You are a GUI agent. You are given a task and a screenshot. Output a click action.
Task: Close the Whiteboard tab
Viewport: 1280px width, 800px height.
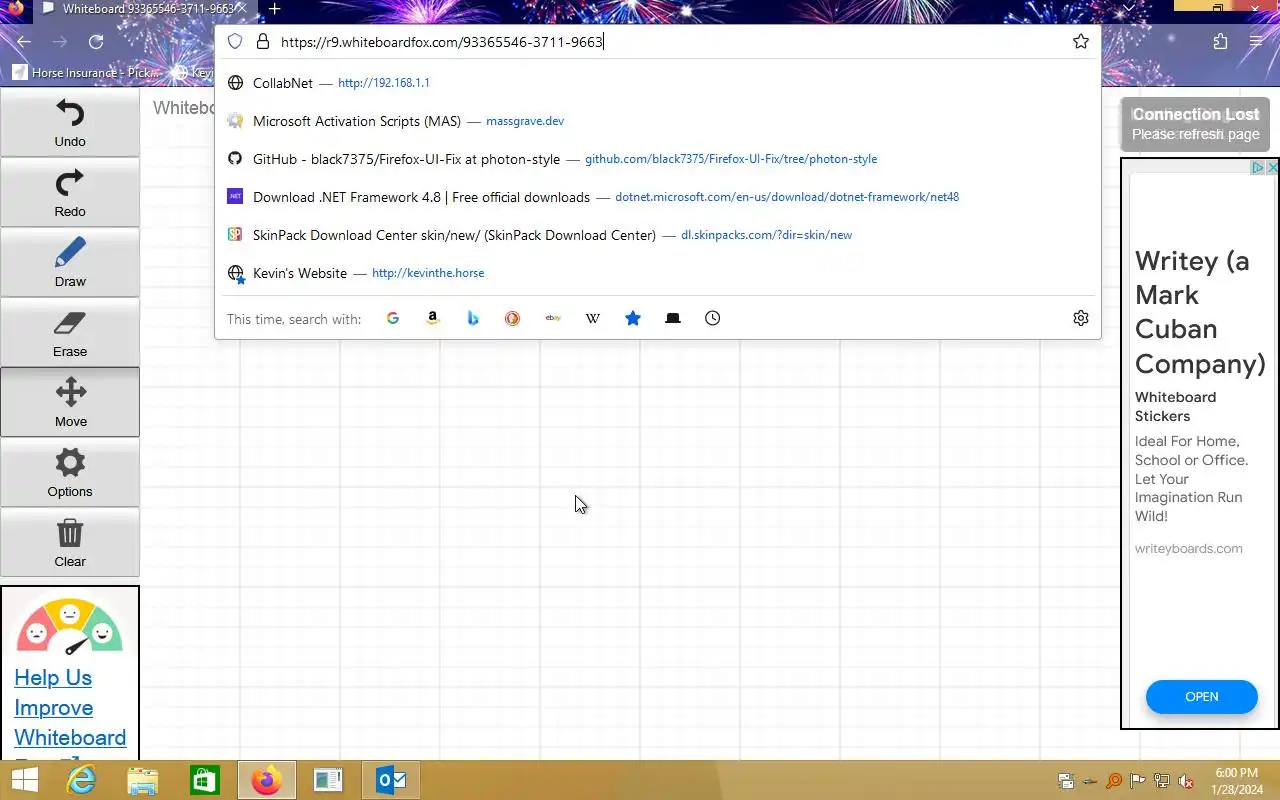point(240,9)
